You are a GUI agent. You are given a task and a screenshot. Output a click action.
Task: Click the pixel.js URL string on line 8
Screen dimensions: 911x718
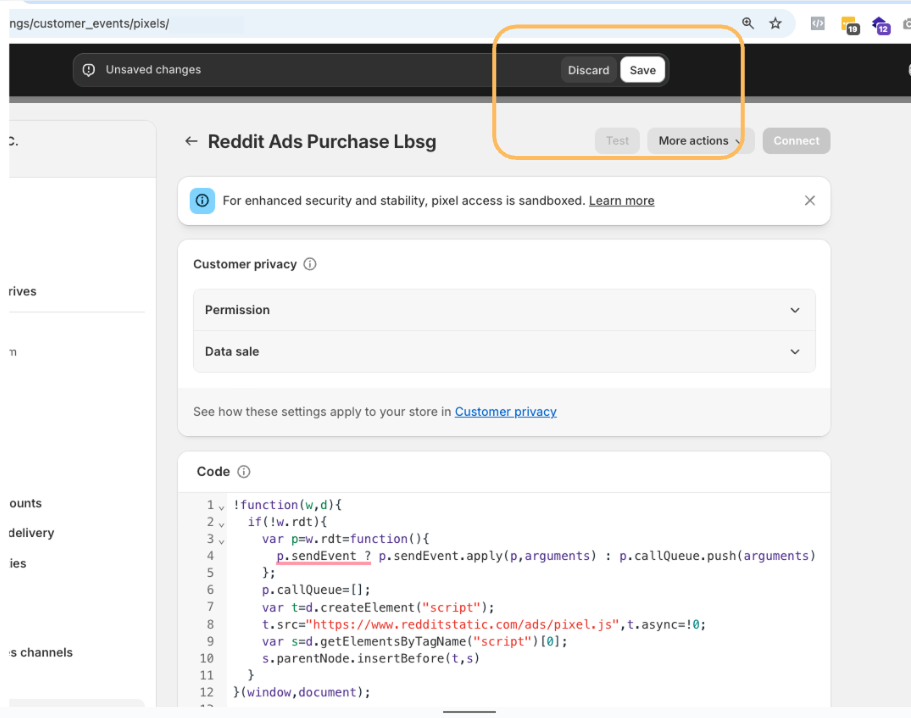(462, 624)
